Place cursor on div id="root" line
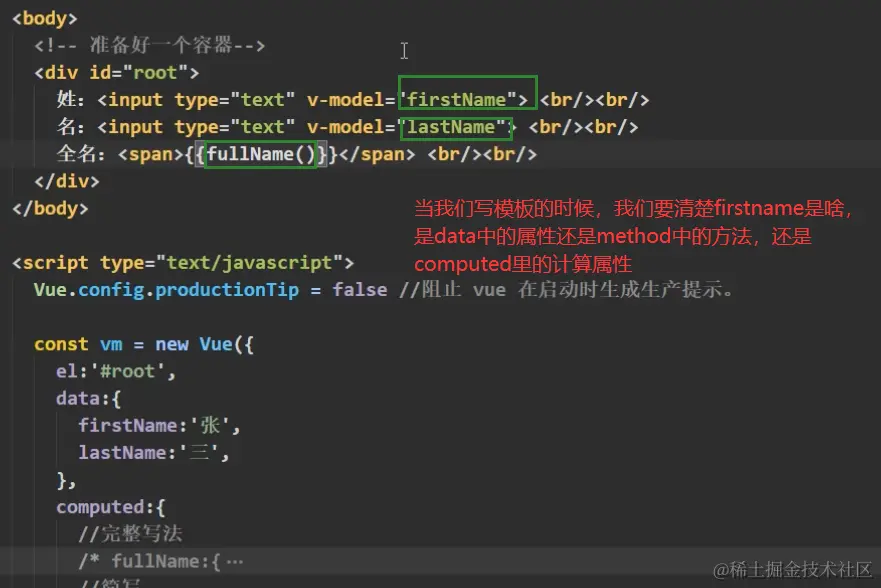 [x=116, y=72]
